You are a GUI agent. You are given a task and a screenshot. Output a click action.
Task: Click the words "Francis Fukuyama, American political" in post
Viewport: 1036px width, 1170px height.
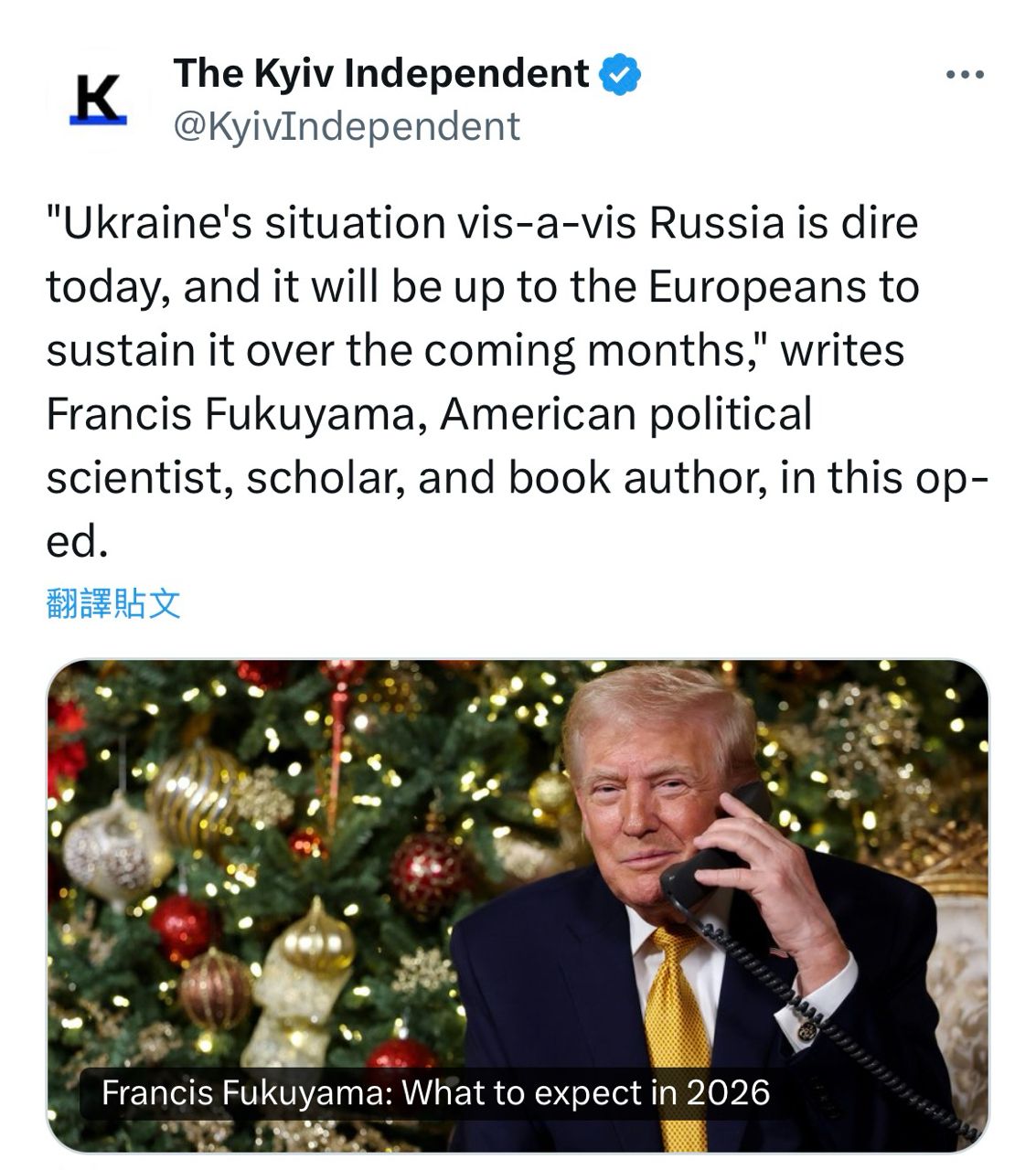click(429, 413)
